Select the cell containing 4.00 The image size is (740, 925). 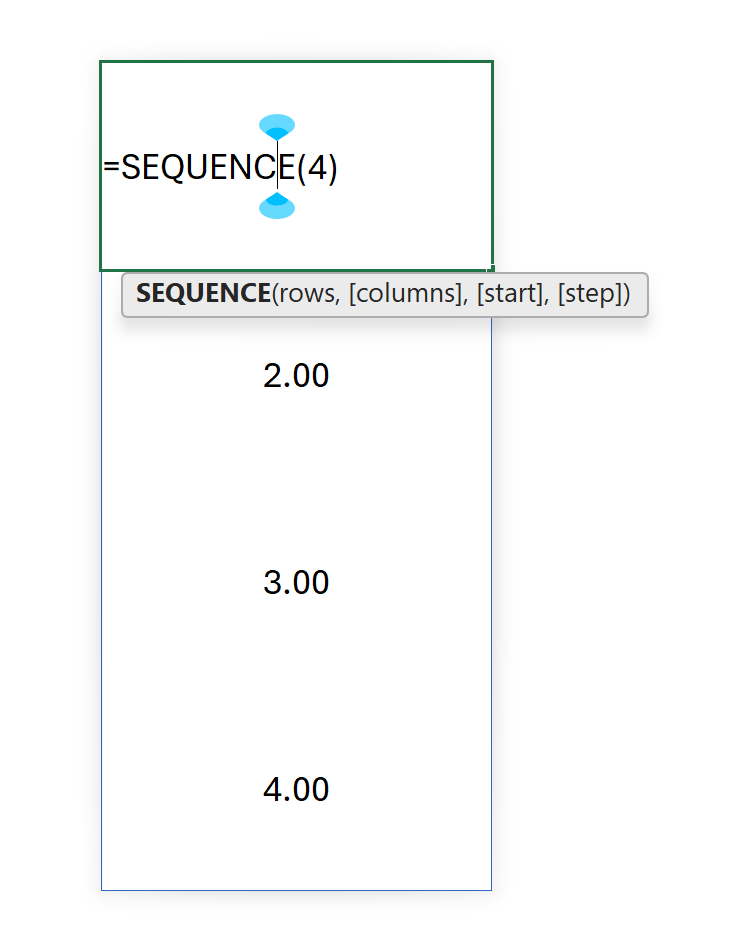click(x=296, y=790)
